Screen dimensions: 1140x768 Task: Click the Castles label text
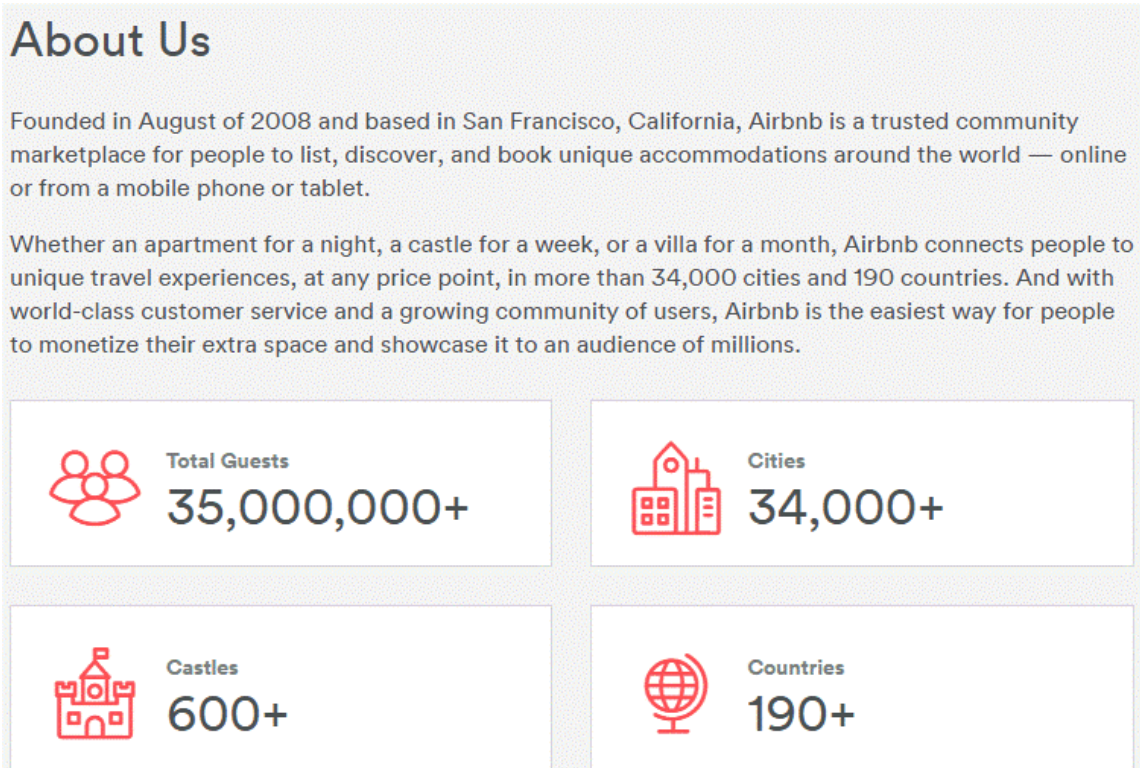(202, 667)
